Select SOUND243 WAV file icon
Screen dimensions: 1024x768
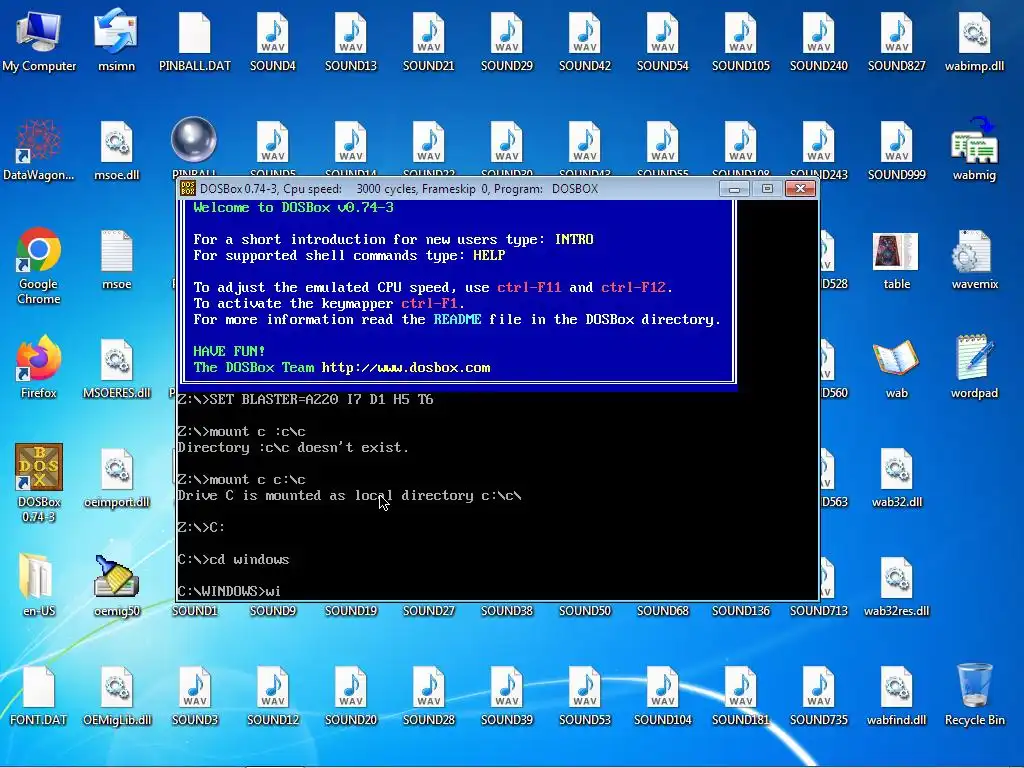click(x=818, y=142)
